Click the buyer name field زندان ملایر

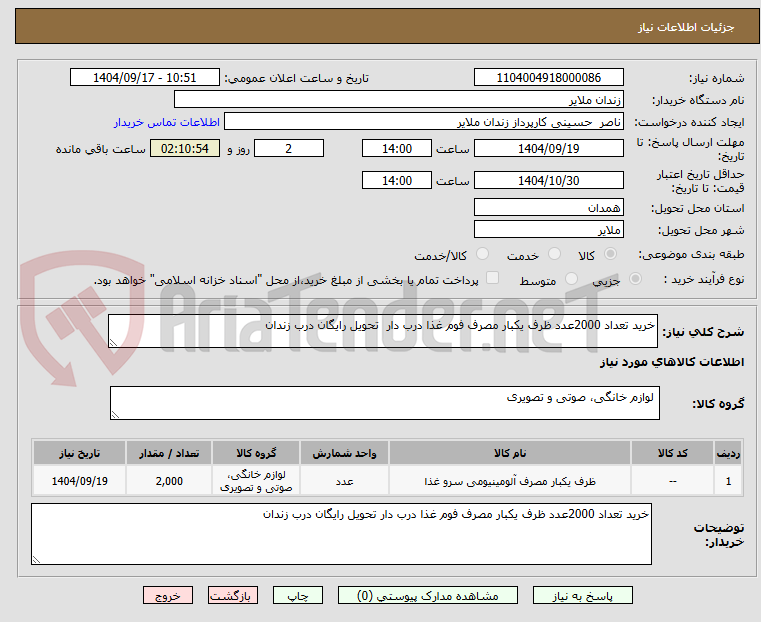398,99
